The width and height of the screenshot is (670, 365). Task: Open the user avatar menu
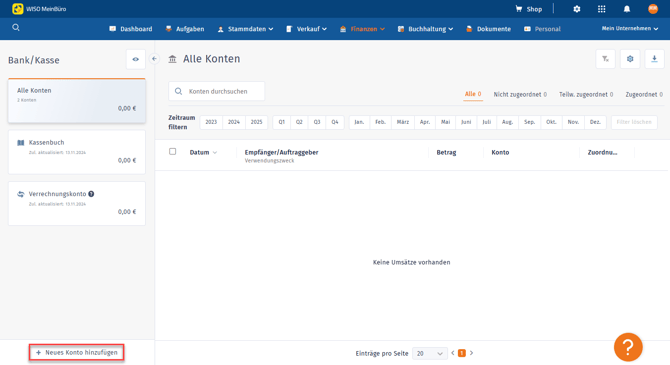tap(652, 9)
